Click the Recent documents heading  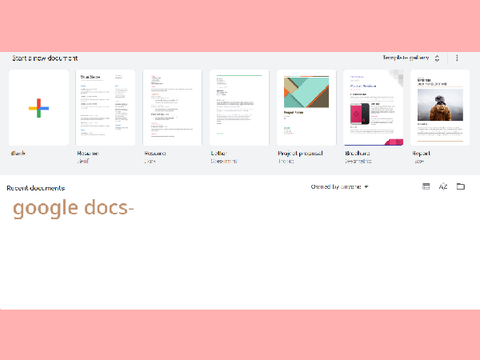(36, 188)
